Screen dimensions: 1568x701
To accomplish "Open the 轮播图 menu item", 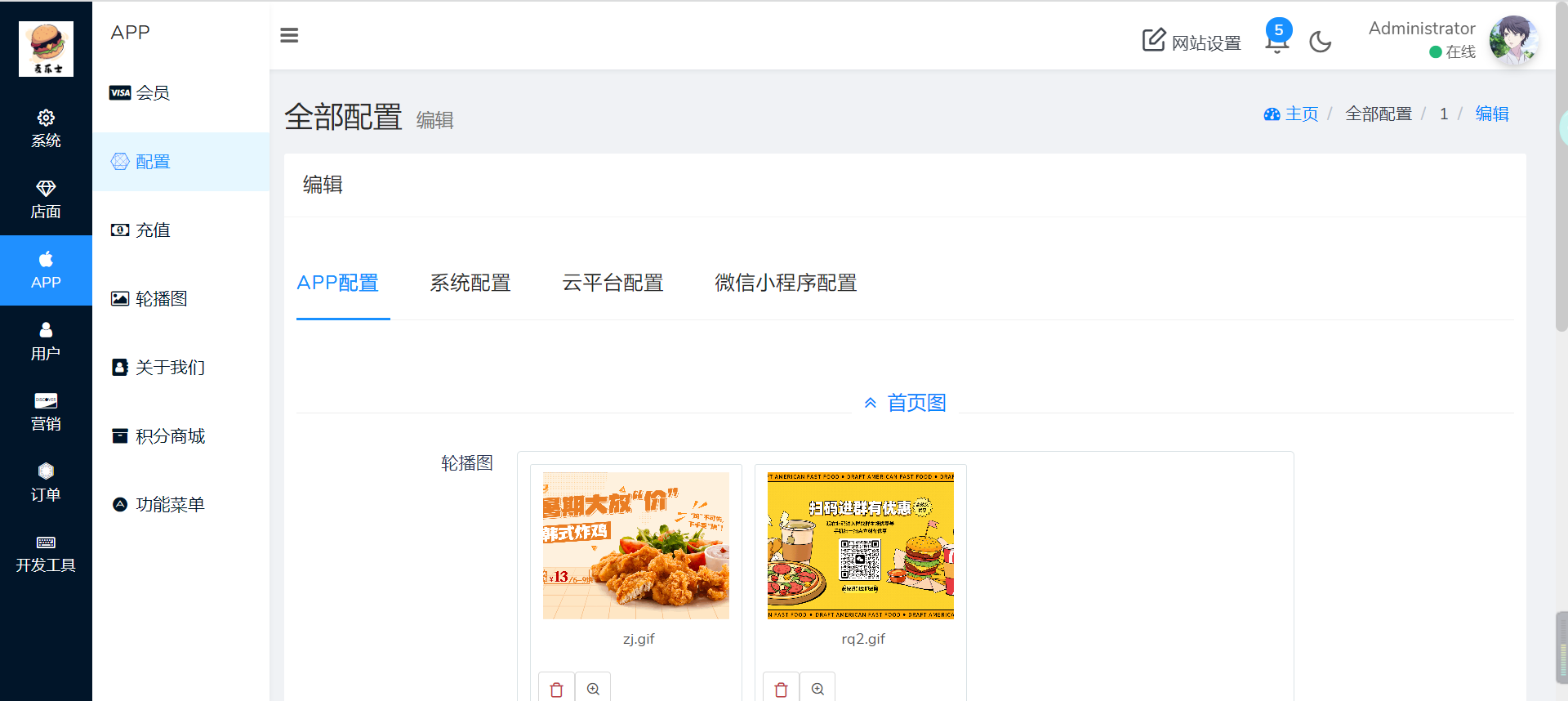I will tap(180, 299).
